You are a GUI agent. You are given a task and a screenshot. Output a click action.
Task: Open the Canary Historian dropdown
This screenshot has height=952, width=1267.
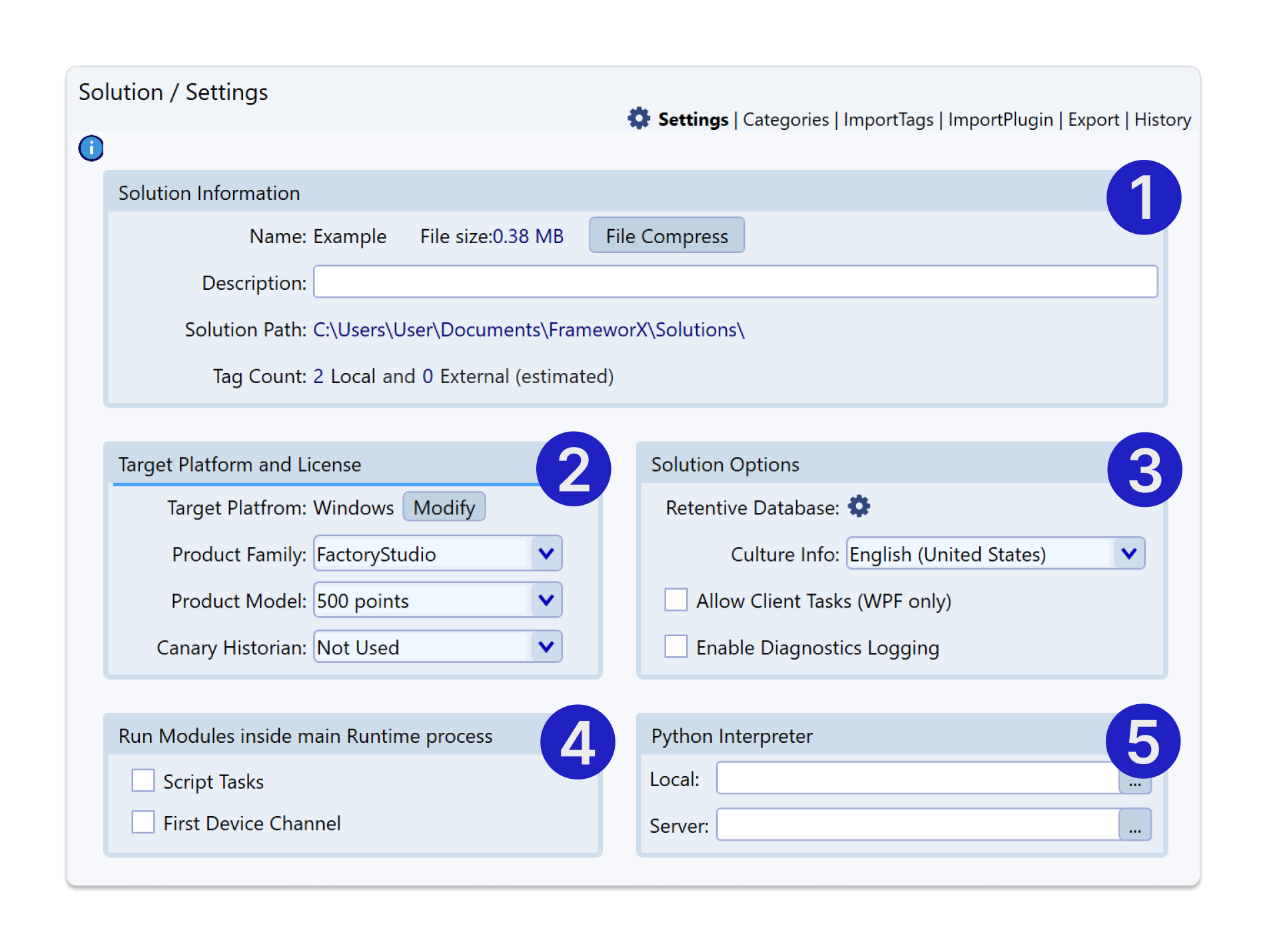click(546, 647)
